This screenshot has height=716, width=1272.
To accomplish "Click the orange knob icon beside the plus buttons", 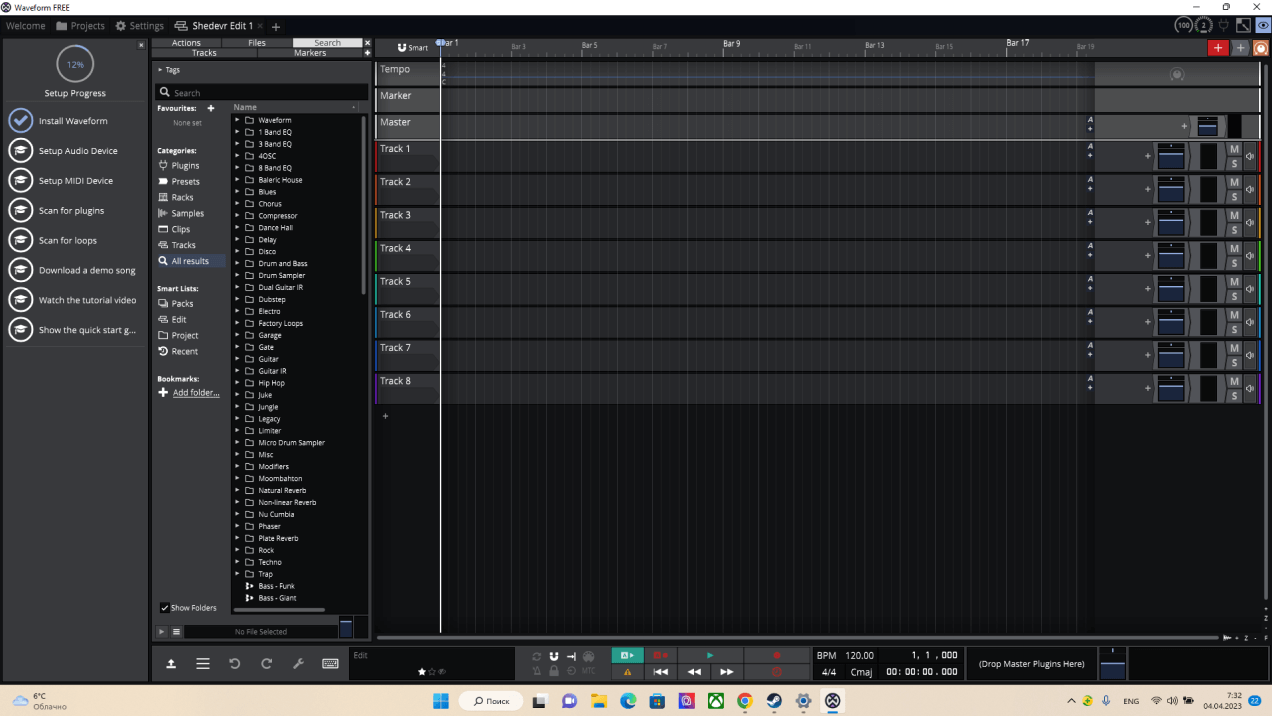I will (1261, 48).
